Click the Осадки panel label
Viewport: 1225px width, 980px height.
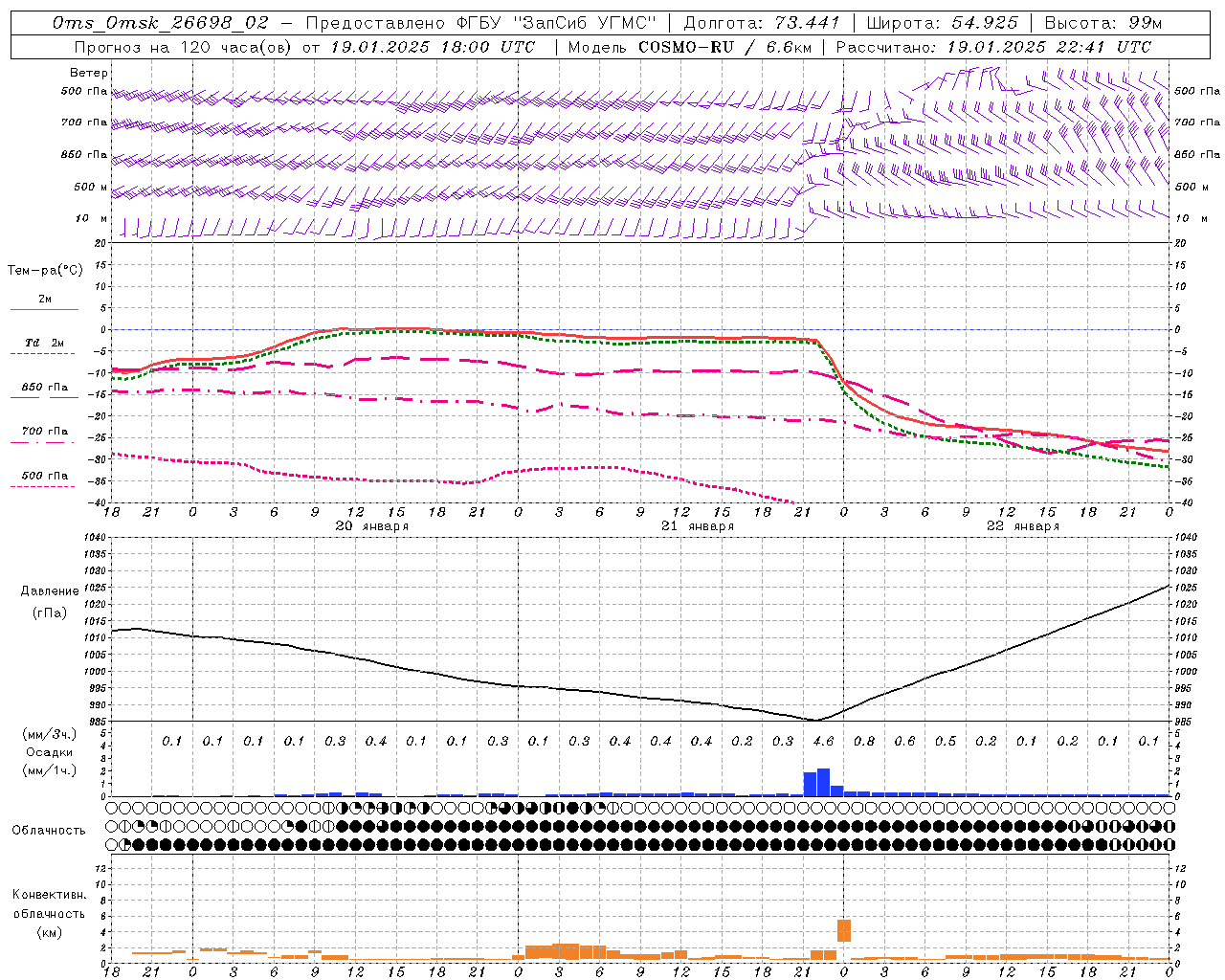click(49, 752)
